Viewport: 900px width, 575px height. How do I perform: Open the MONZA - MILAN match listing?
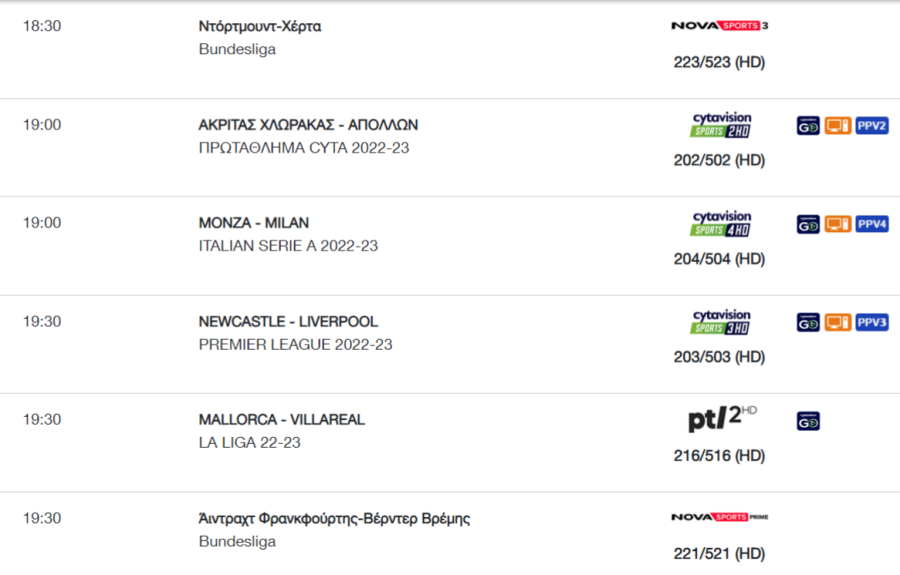[x=254, y=223]
